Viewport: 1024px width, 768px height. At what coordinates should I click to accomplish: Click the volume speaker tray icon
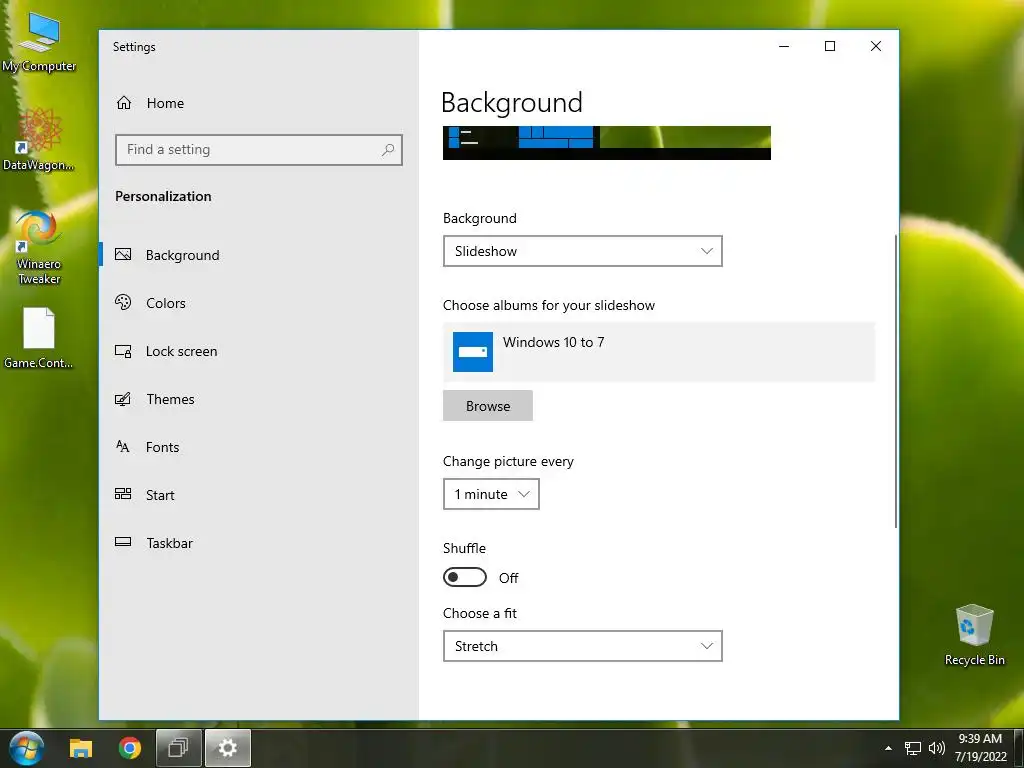pyautogui.click(x=936, y=748)
